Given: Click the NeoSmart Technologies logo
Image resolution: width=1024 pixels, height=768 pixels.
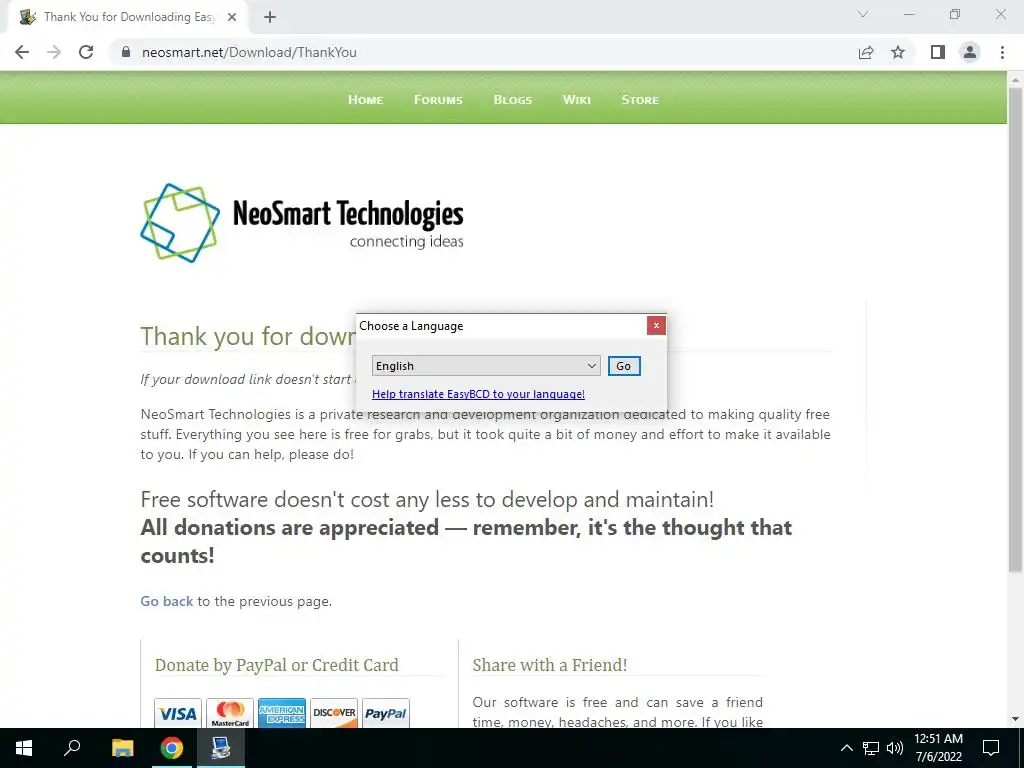Looking at the screenshot, I should [302, 223].
